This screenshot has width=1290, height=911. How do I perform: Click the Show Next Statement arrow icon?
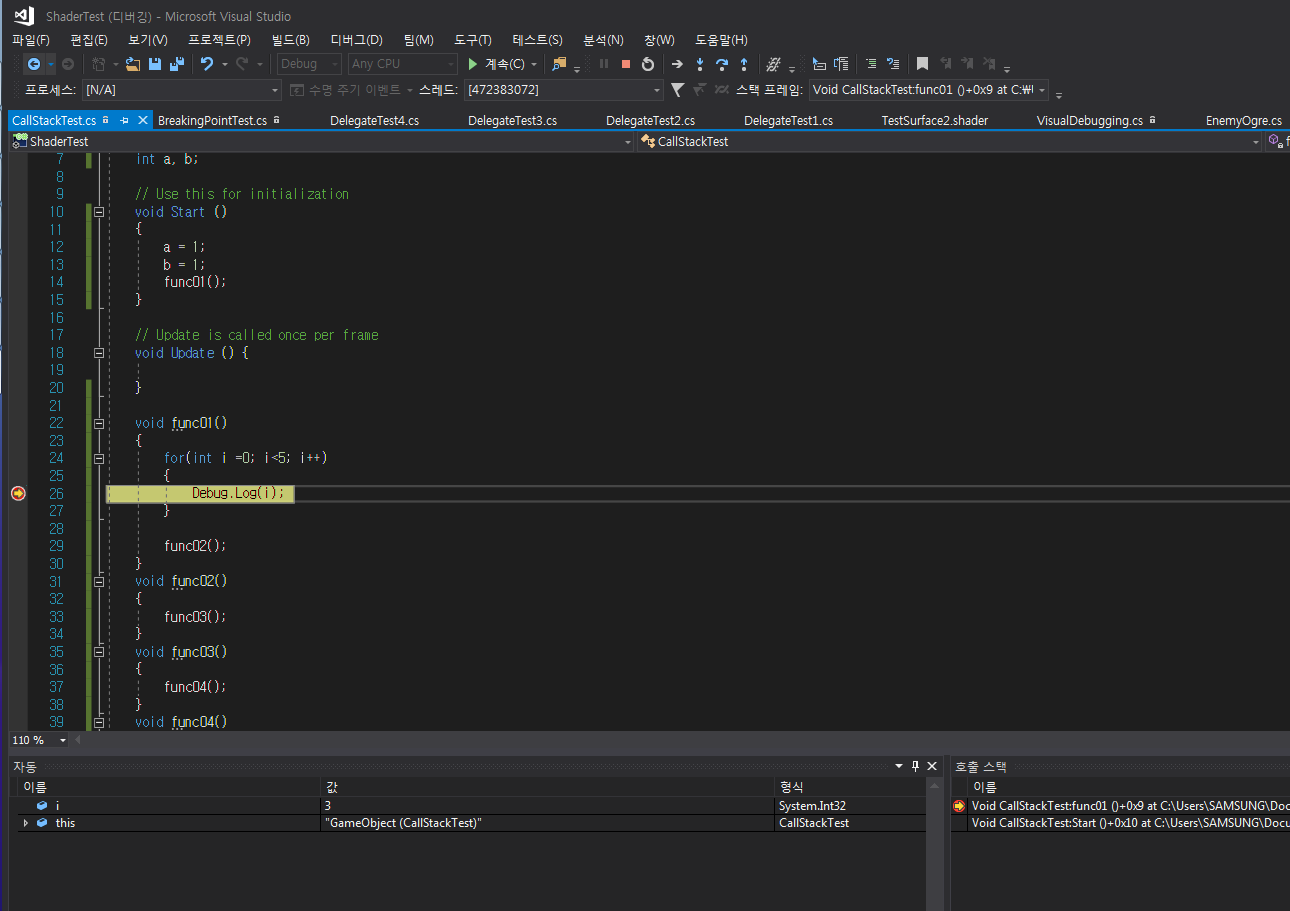[677, 64]
